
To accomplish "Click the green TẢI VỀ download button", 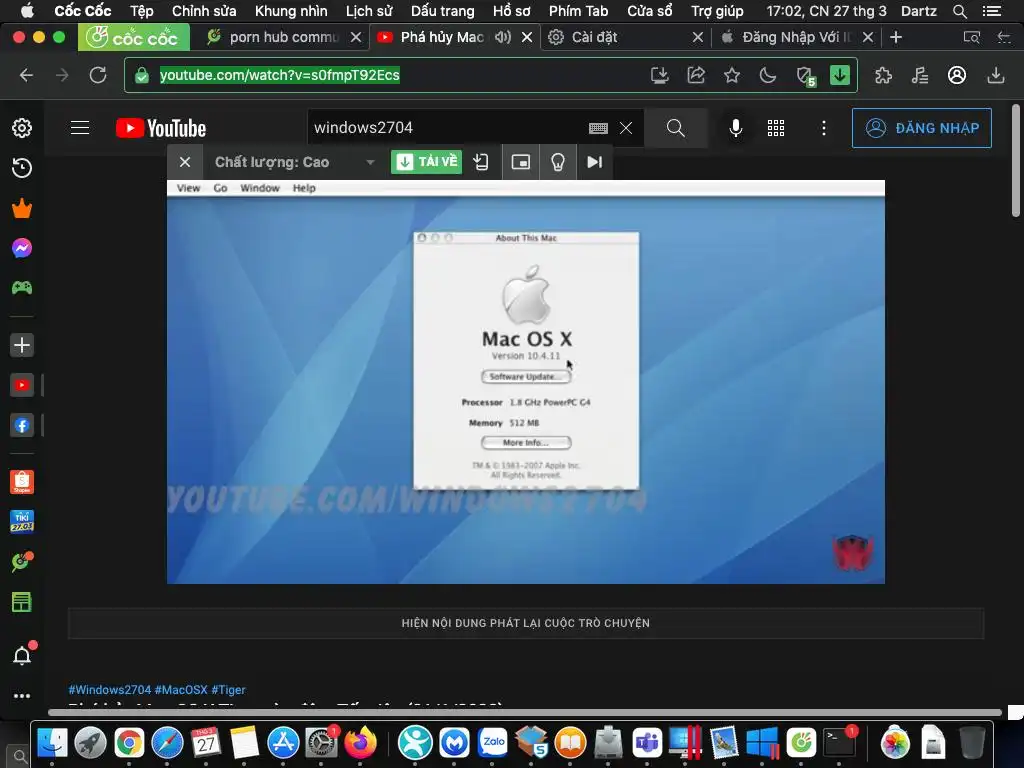I will tap(426, 162).
